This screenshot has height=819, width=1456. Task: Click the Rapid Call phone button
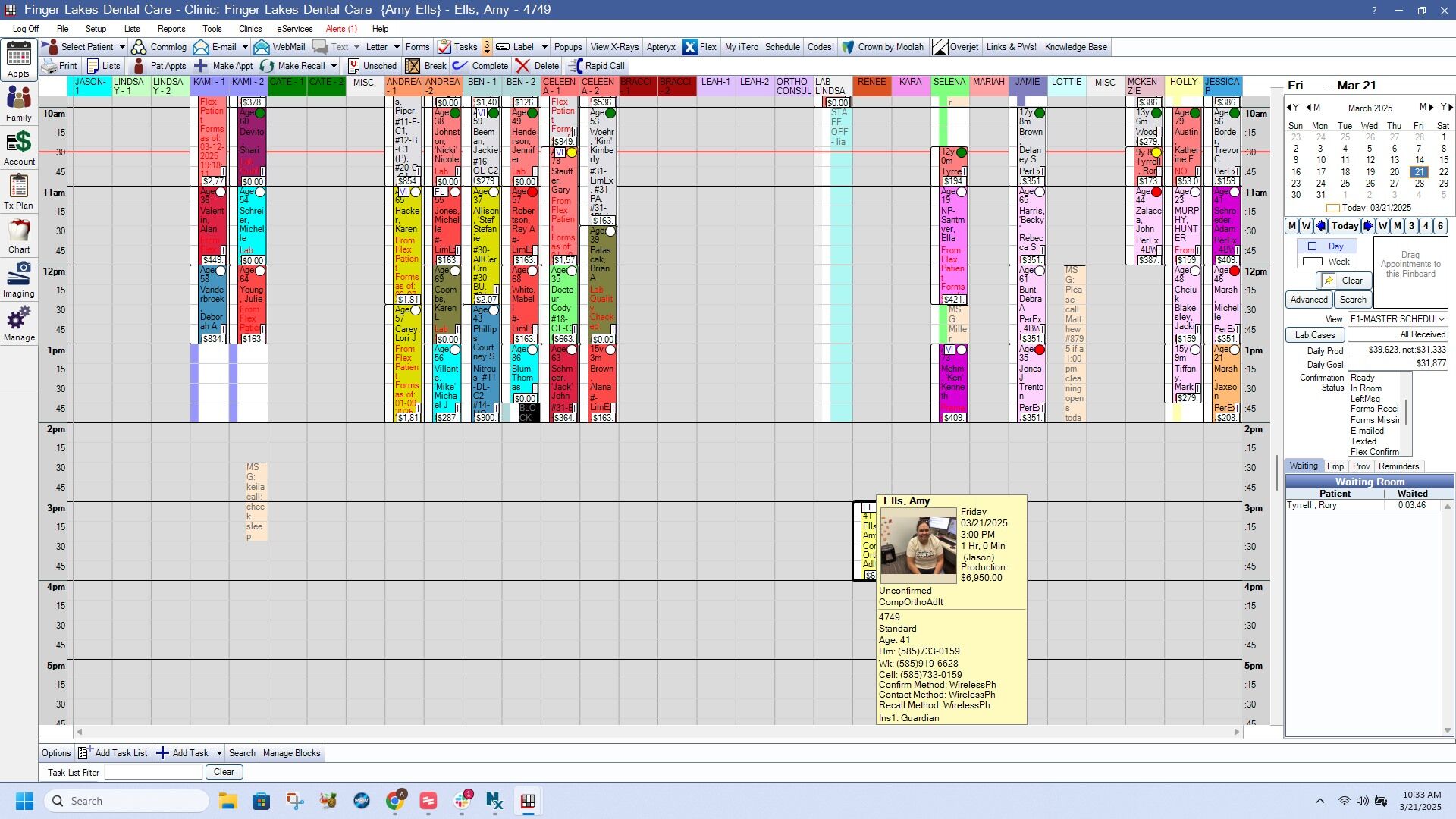pyautogui.click(x=596, y=66)
